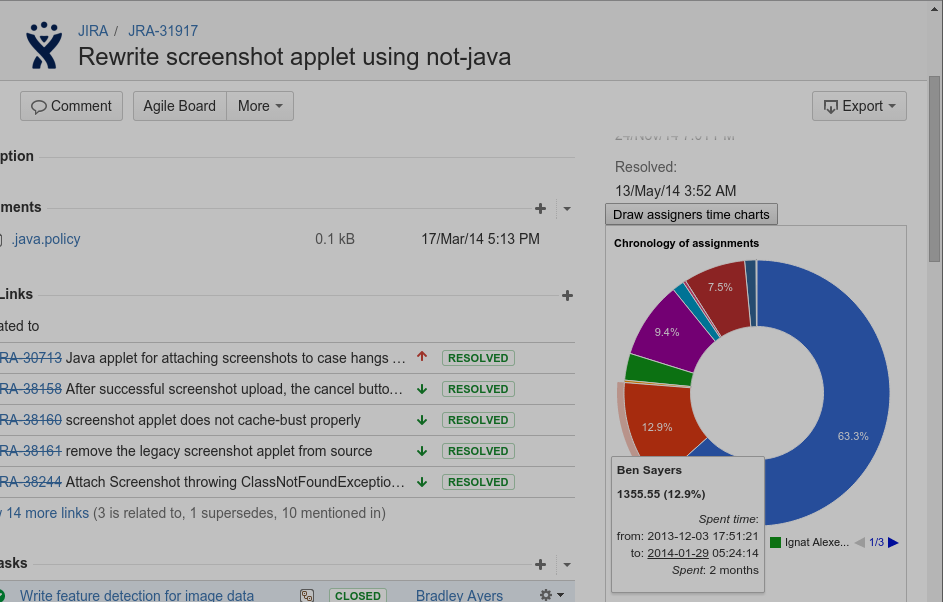Open linked issue JRA-38244
Viewport: 943px width, 602px height.
point(31,482)
